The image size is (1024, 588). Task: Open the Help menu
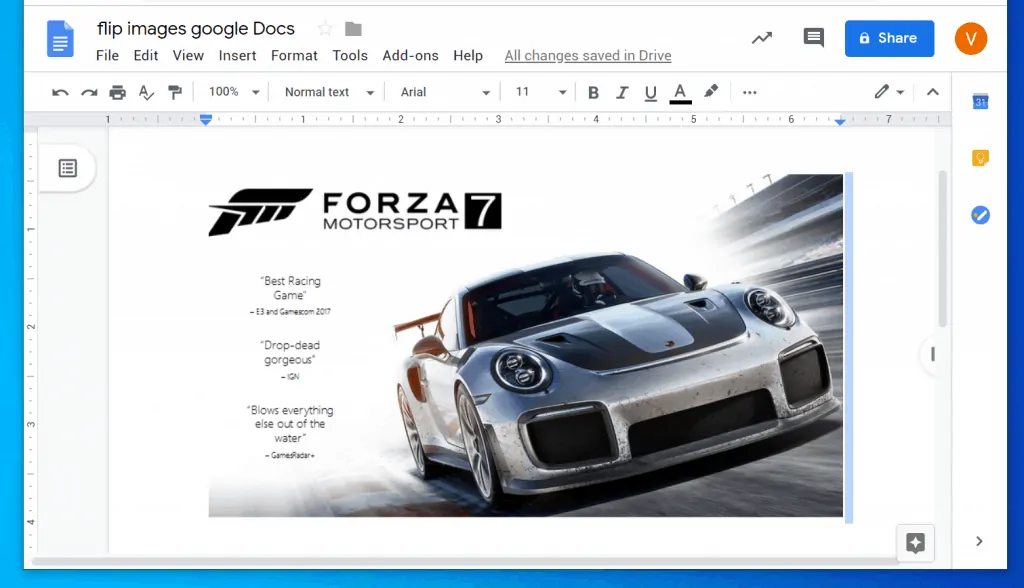pos(468,56)
